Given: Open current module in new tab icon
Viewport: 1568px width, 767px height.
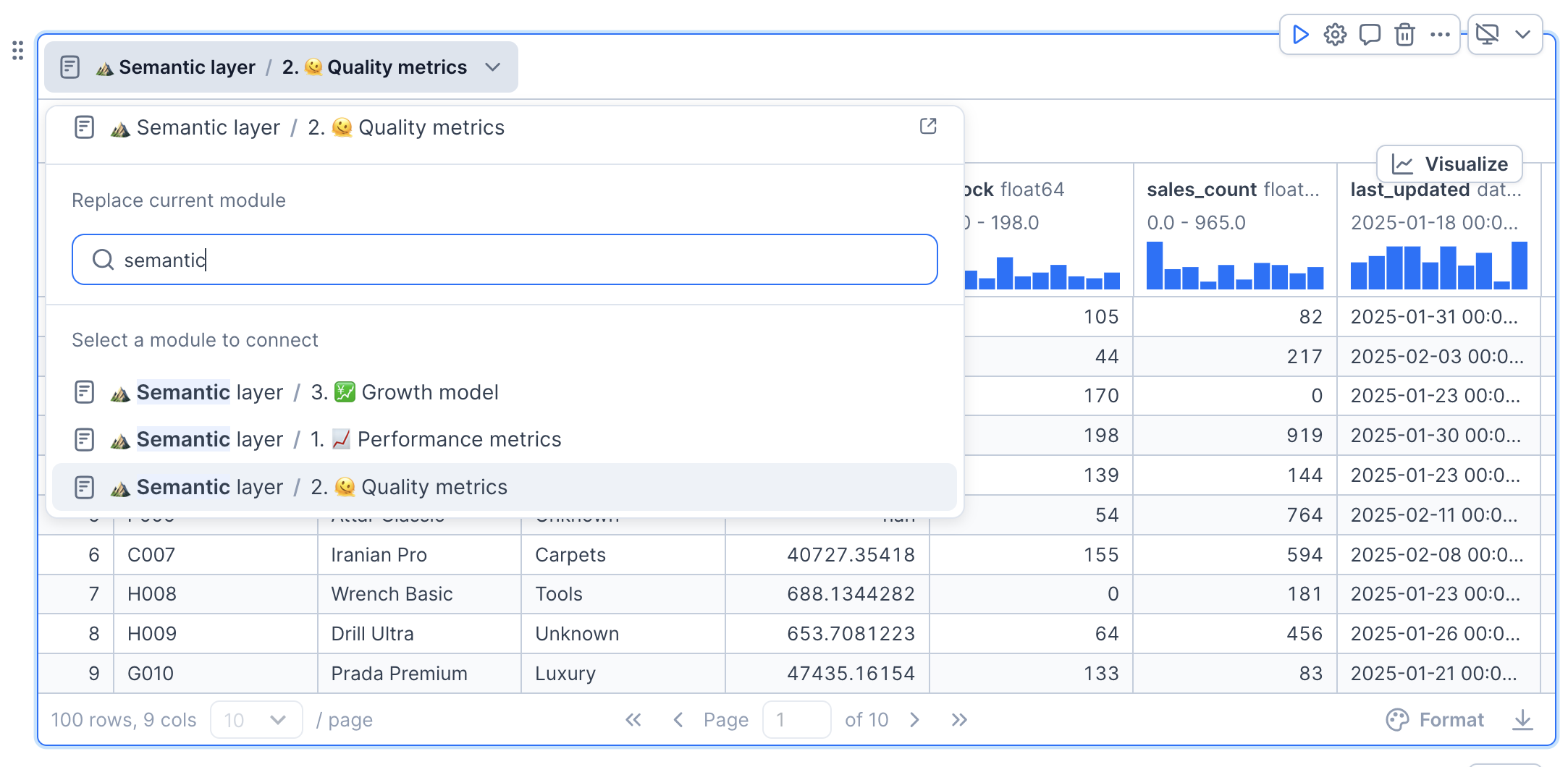Looking at the screenshot, I should pyautogui.click(x=928, y=127).
